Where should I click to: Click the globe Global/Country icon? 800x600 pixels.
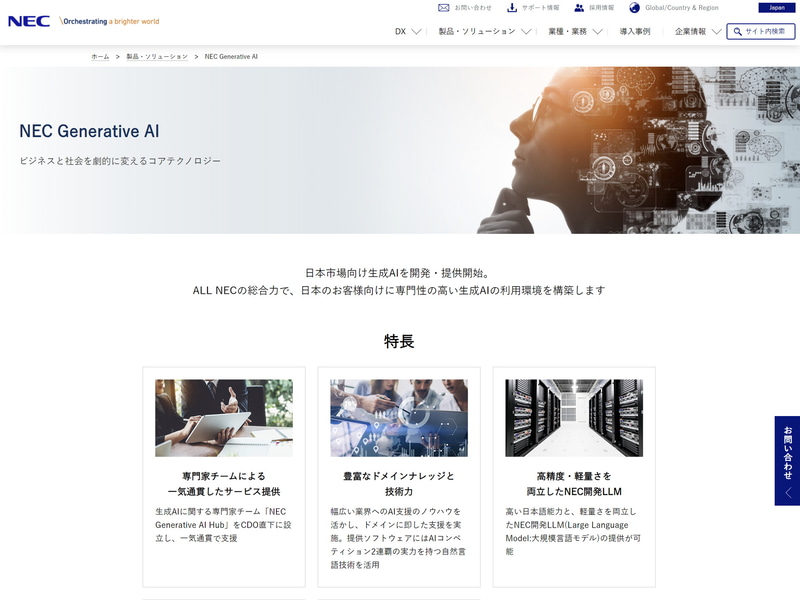point(634,8)
